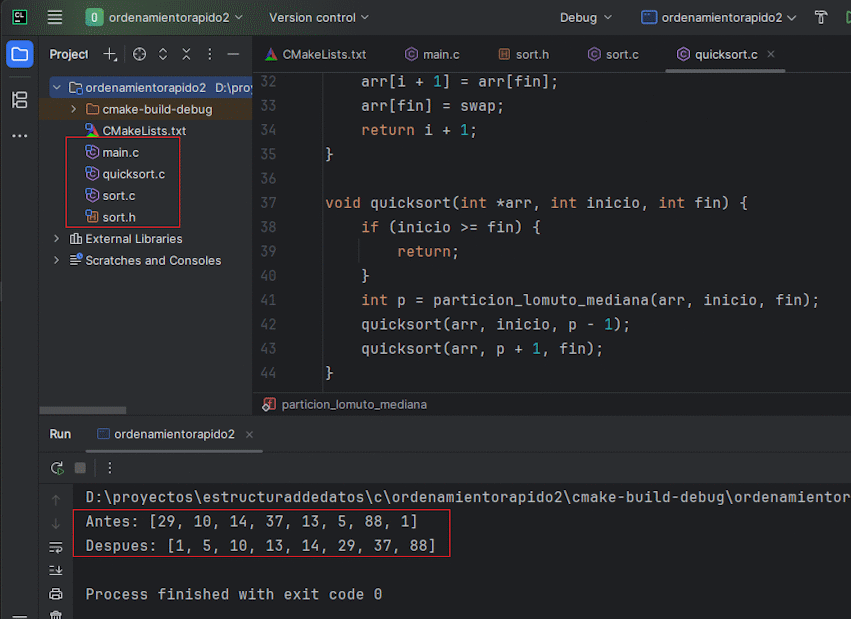Open Run console options kebab menu
The width and height of the screenshot is (851, 619).
108,467
